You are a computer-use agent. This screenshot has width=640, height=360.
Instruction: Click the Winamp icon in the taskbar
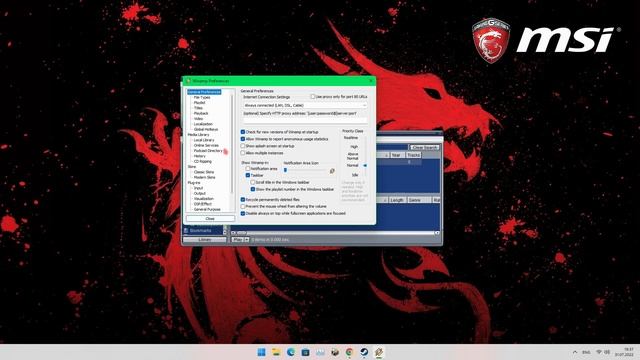click(x=379, y=352)
